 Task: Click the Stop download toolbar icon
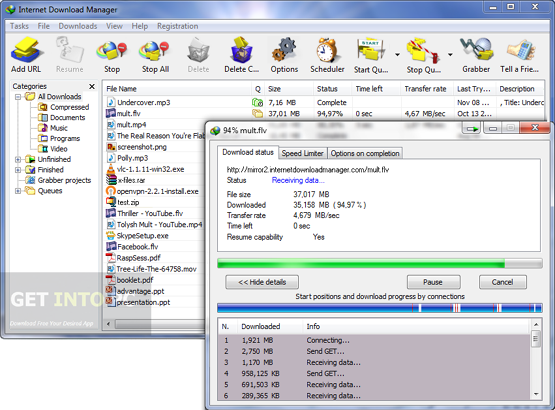111,51
